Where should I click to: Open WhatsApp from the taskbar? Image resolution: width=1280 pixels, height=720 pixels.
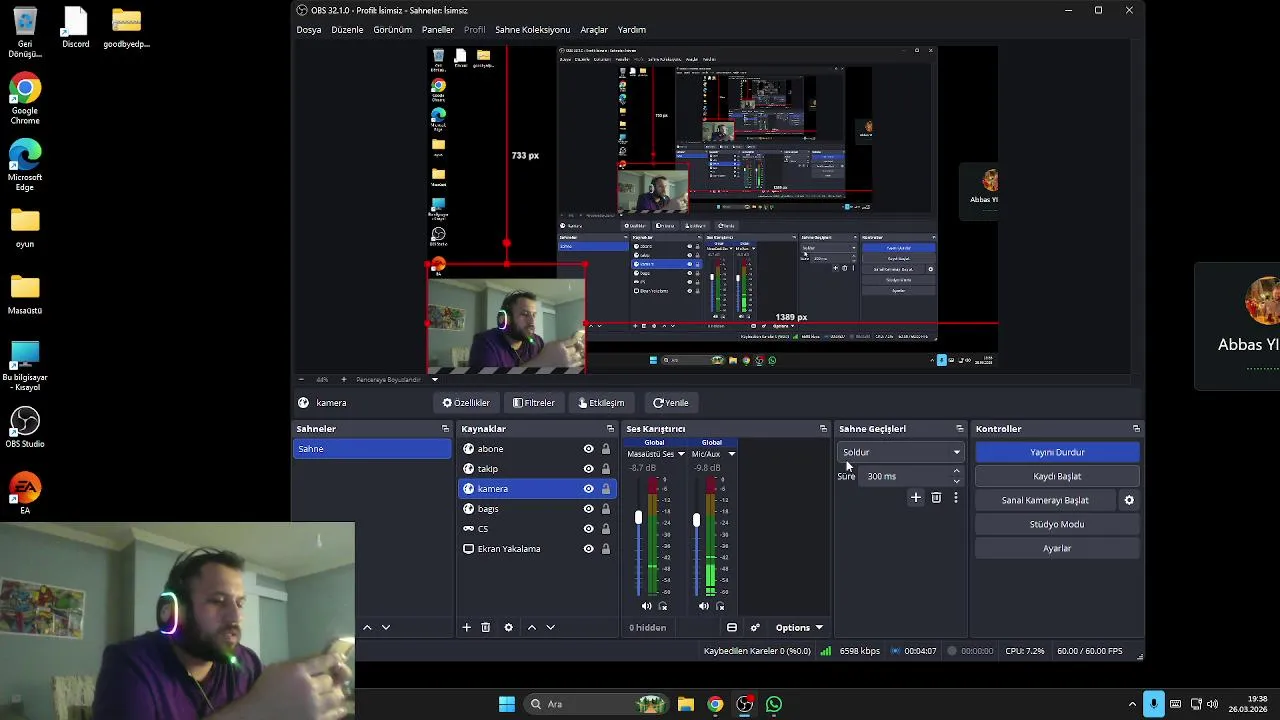pos(774,704)
